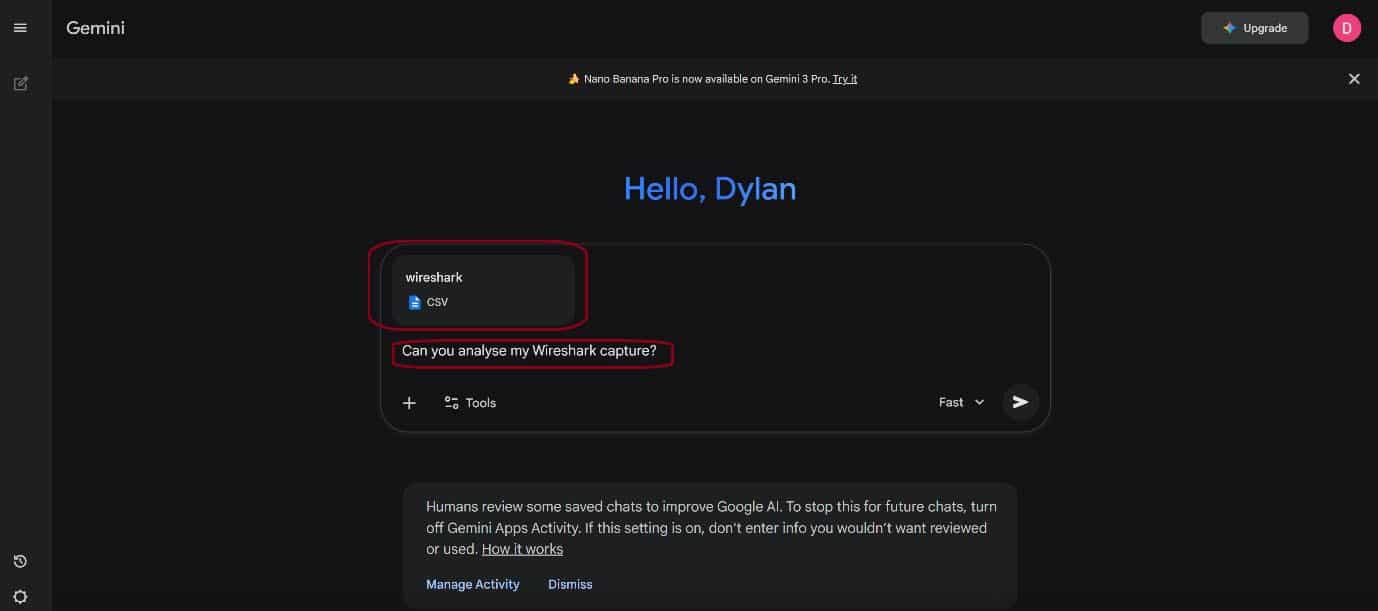This screenshot has height=611, width=1378.
Task: Open the Dylan account avatar
Action: tap(1346, 28)
